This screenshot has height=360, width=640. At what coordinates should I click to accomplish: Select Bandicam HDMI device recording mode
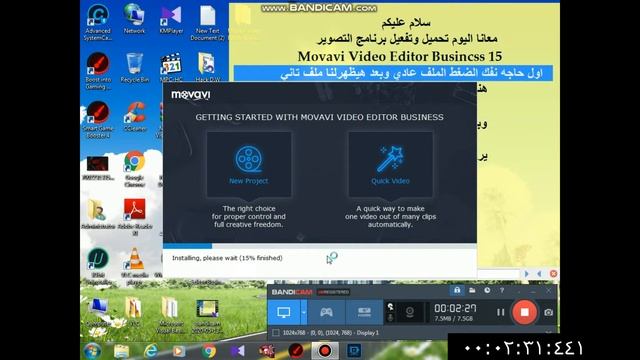click(364, 312)
